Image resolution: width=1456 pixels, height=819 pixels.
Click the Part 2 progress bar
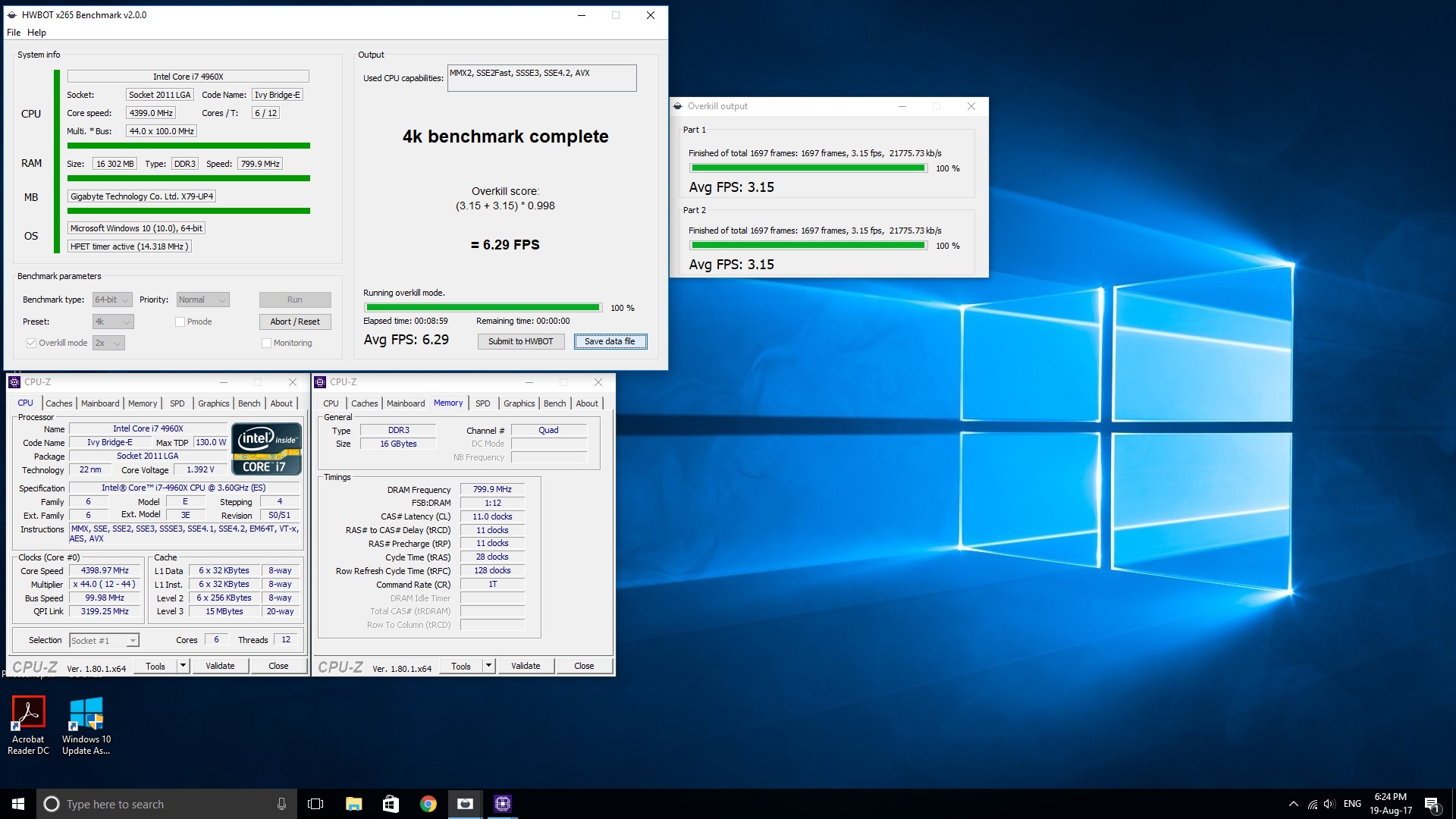(x=808, y=246)
